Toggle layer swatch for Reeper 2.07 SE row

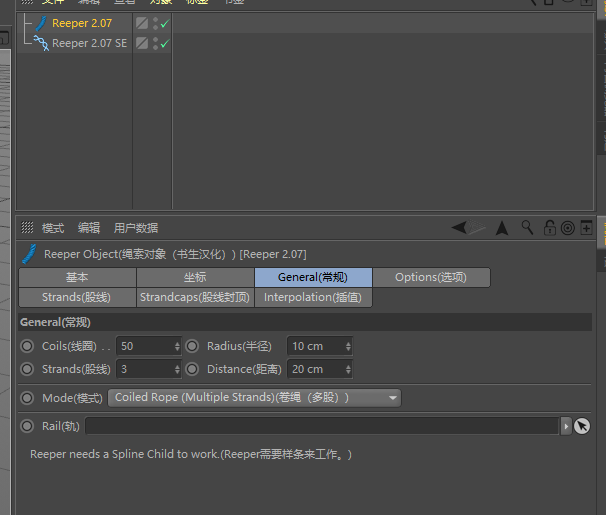point(142,43)
